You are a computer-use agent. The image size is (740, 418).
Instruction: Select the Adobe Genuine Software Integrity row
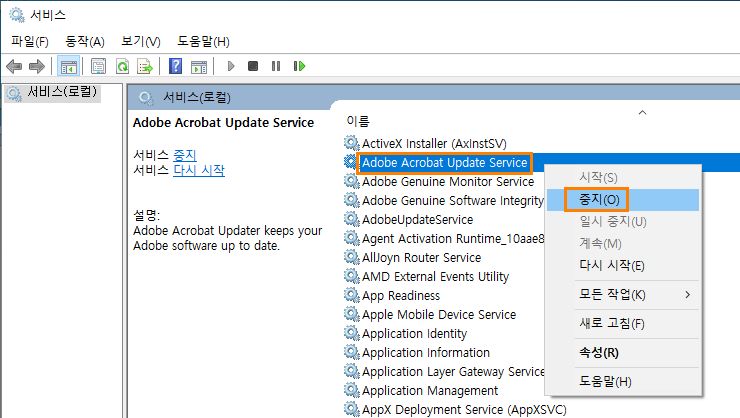453,201
